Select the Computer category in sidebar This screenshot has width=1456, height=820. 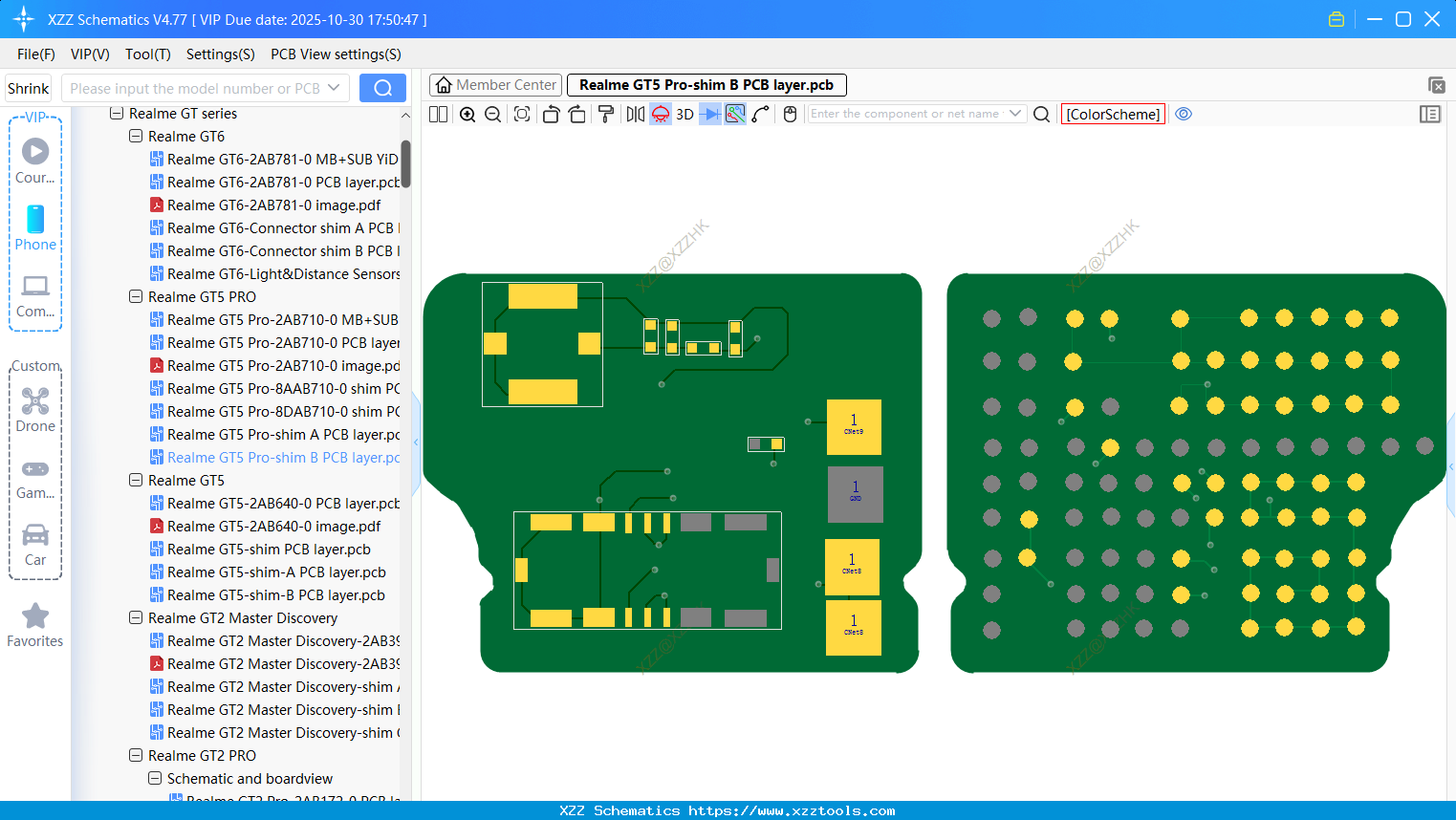tap(35, 296)
